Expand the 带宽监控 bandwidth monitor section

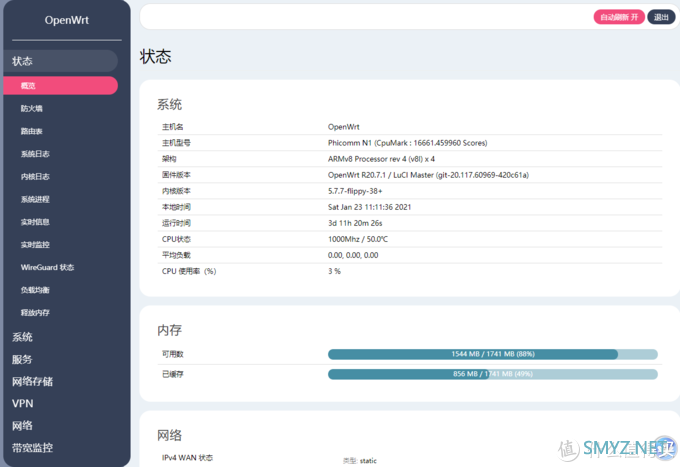coord(33,447)
